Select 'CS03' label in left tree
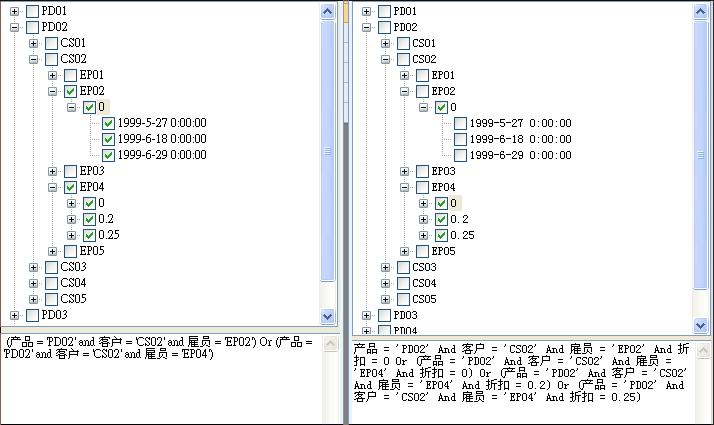 [x=73, y=267]
